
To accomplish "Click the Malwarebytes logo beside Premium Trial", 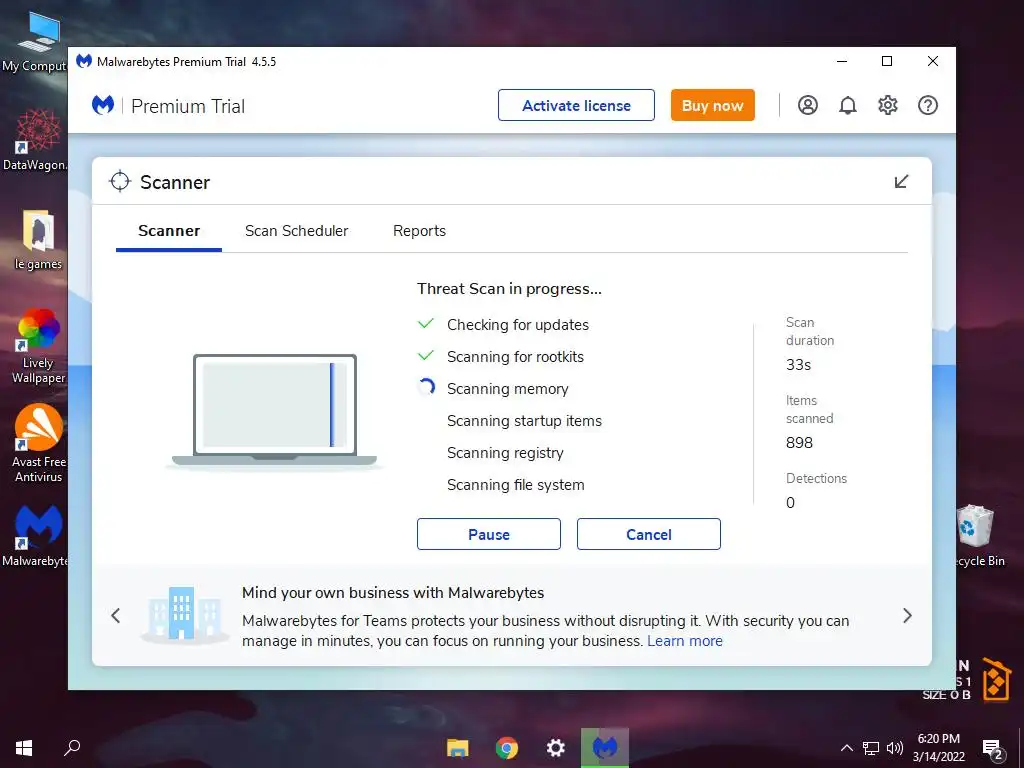I will pyautogui.click(x=103, y=105).
